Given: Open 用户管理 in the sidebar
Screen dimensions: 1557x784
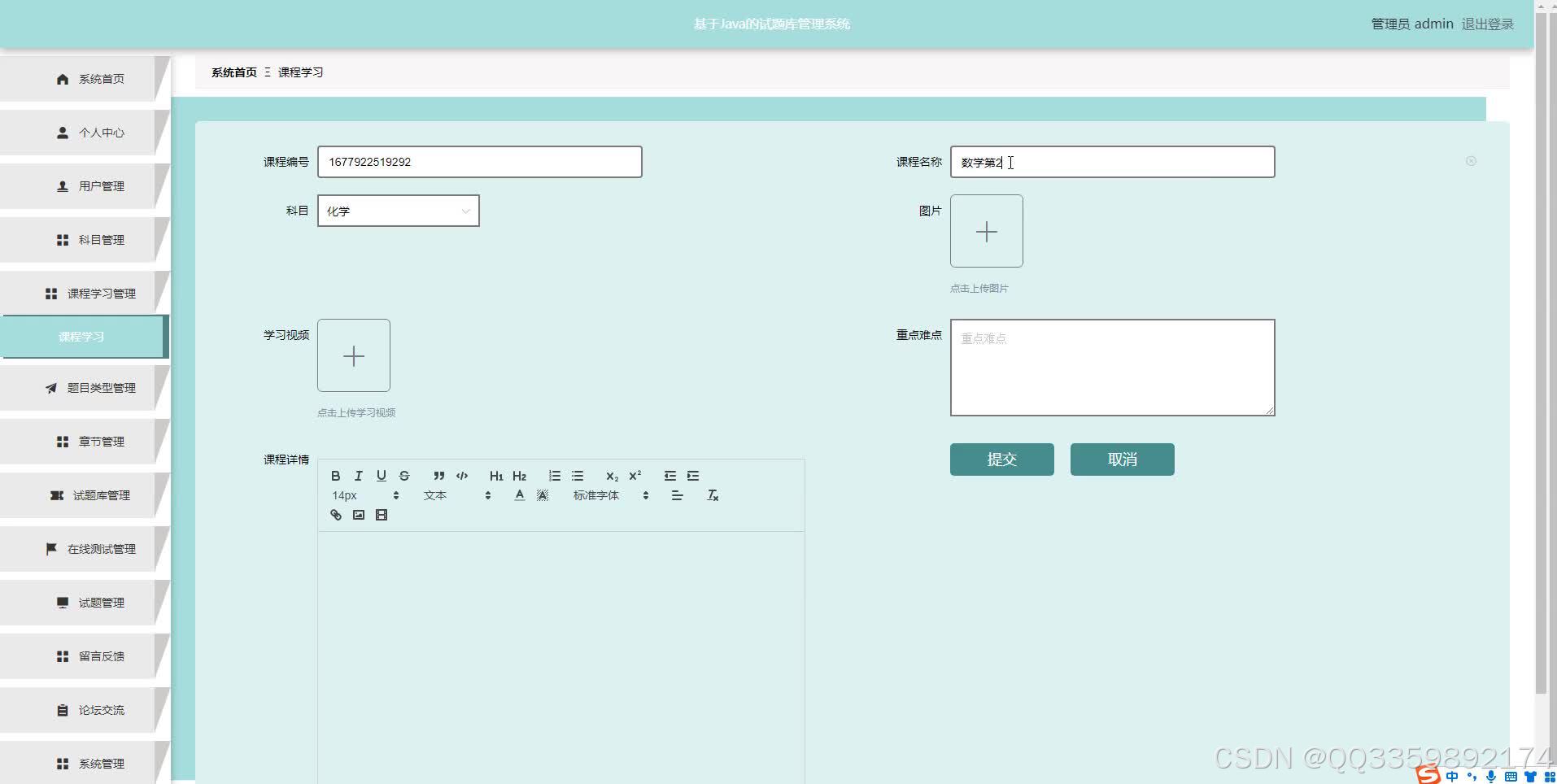Looking at the screenshot, I should [85, 186].
